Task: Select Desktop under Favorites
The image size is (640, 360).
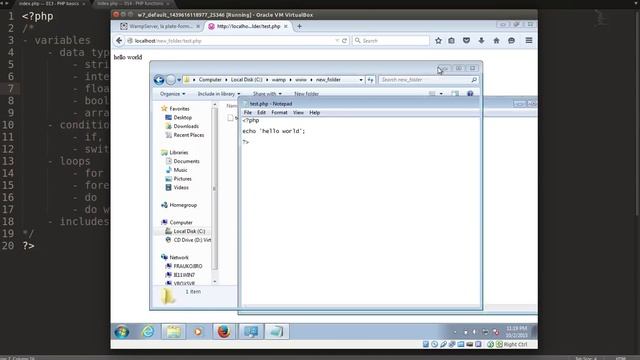Action: (182, 118)
